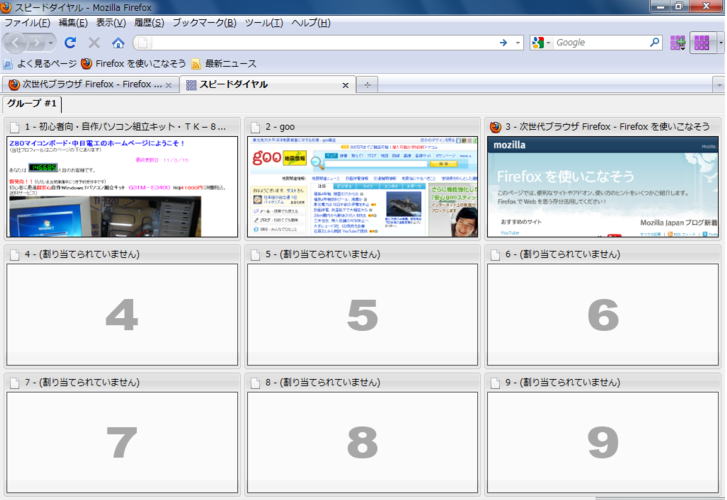Screen dimensions: 727x500
Task: Open the 最新ニュース feed bookmark
Action: point(223,64)
